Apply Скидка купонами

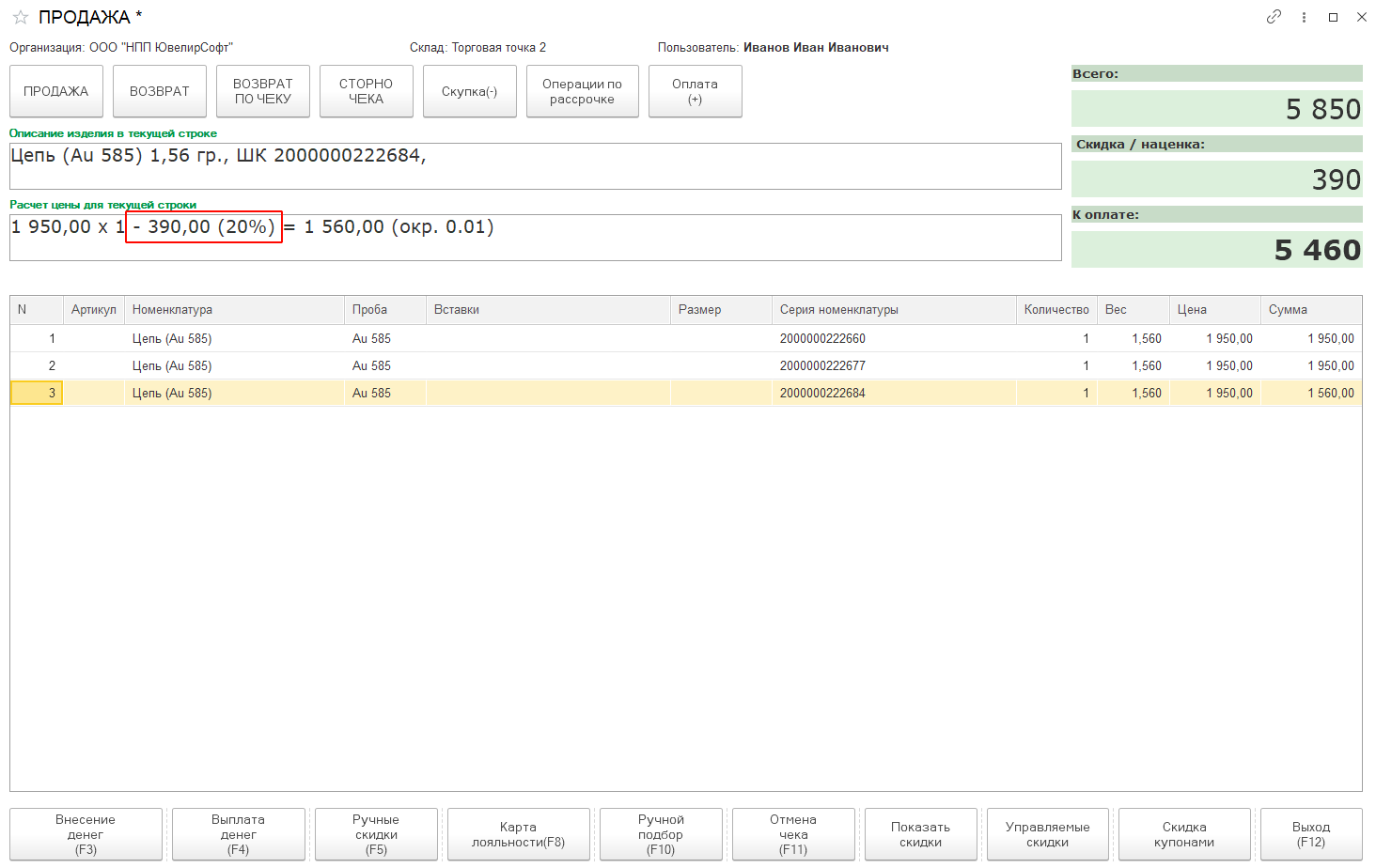click(x=1184, y=834)
